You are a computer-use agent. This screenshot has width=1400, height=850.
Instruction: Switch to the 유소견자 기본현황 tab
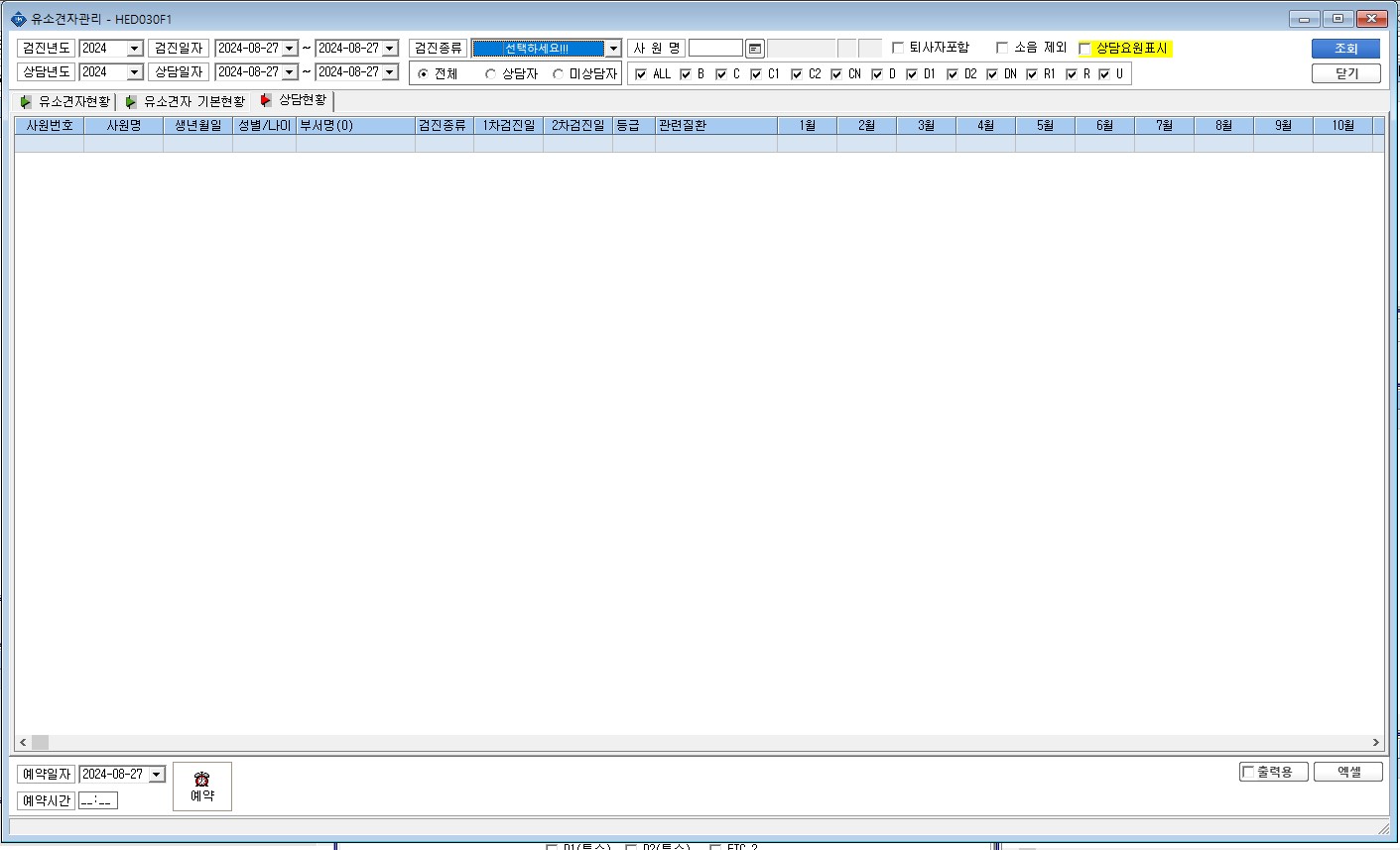(185, 102)
